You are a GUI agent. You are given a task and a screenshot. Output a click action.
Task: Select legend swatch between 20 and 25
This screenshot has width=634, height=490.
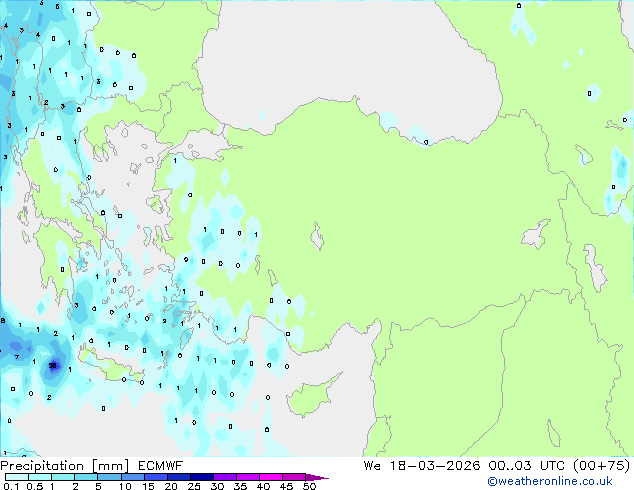click(179, 477)
